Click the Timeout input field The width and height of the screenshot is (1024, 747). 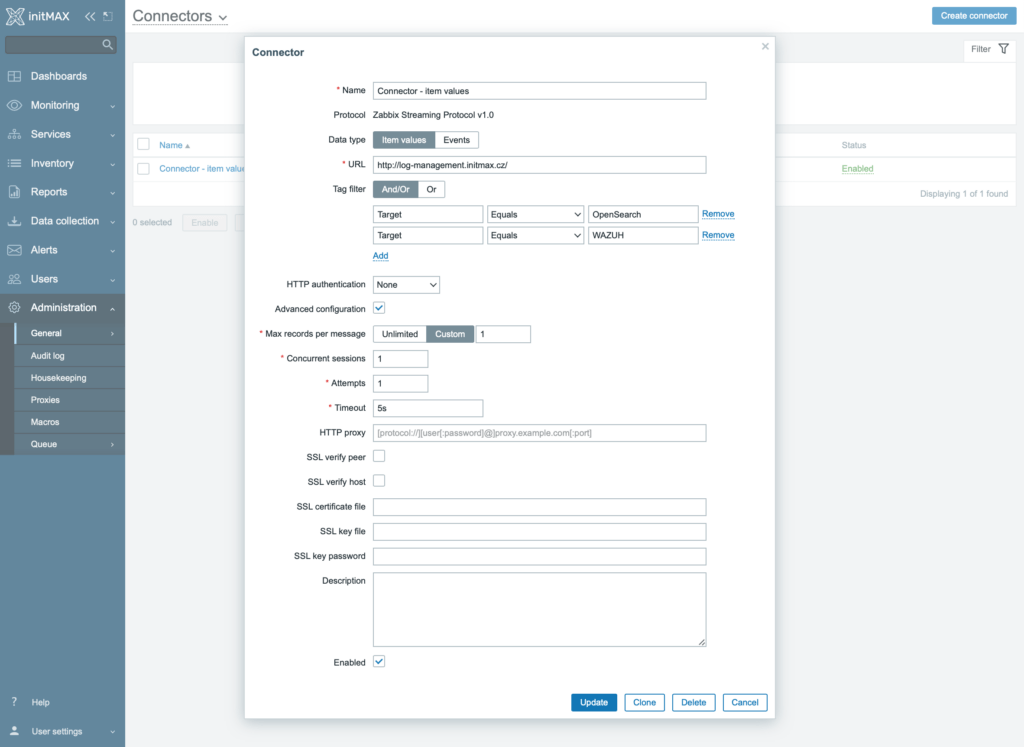[x=428, y=408]
